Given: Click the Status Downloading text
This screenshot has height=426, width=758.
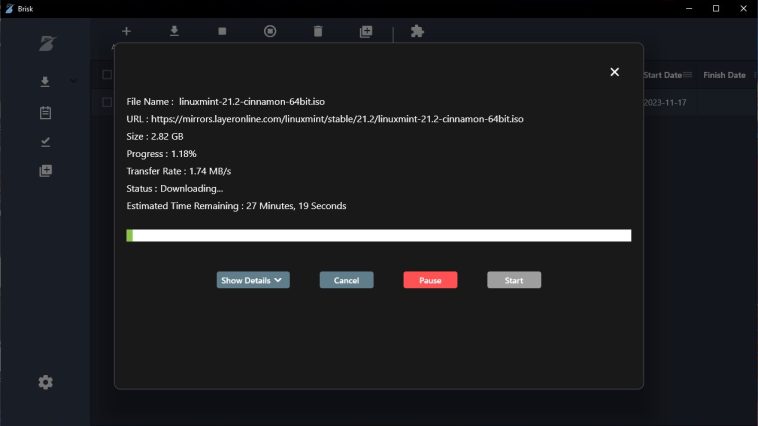Looking at the screenshot, I should (x=175, y=189).
